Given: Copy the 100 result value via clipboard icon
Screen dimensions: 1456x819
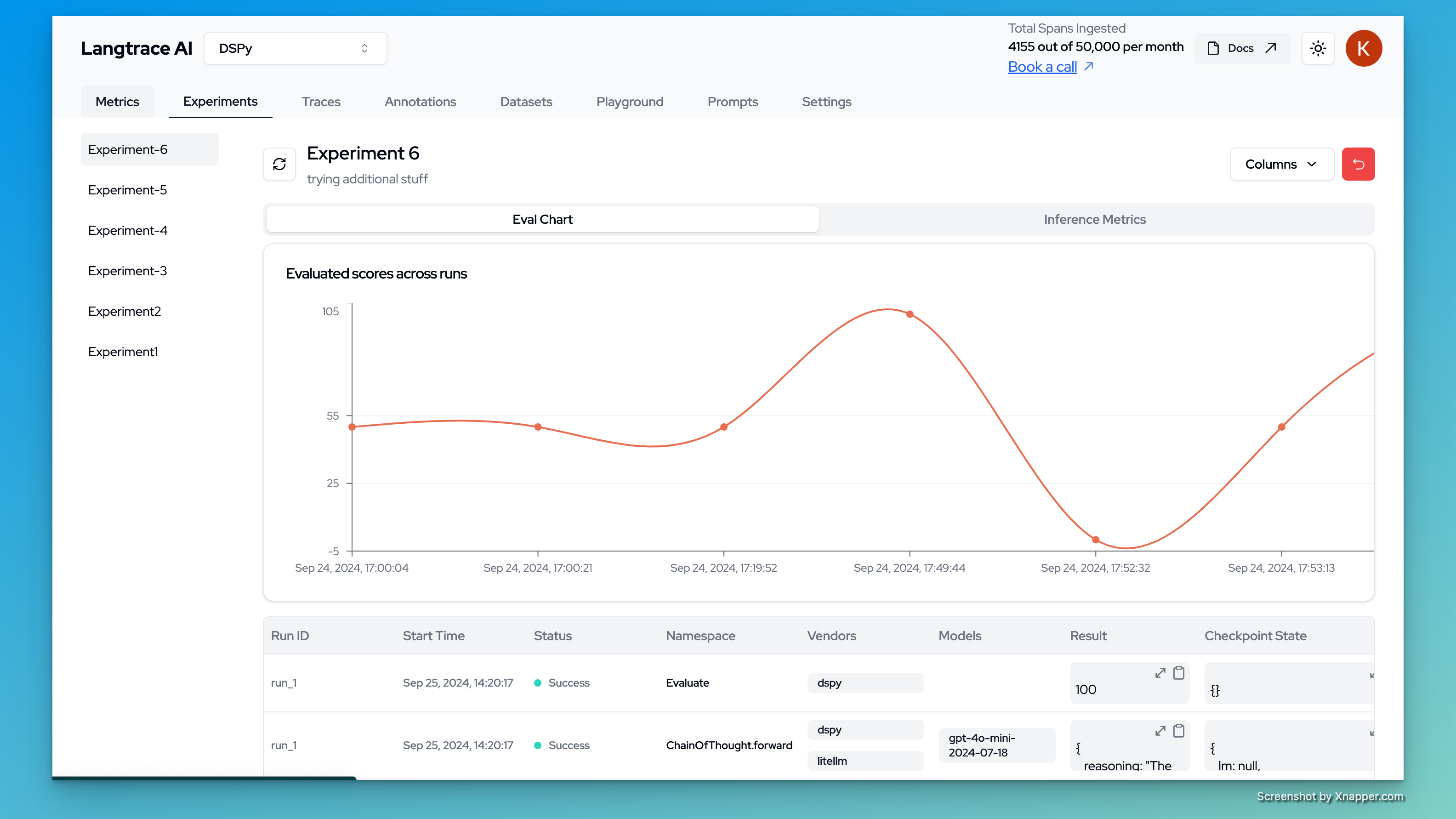Looking at the screenshot, I should point(1178,672).
